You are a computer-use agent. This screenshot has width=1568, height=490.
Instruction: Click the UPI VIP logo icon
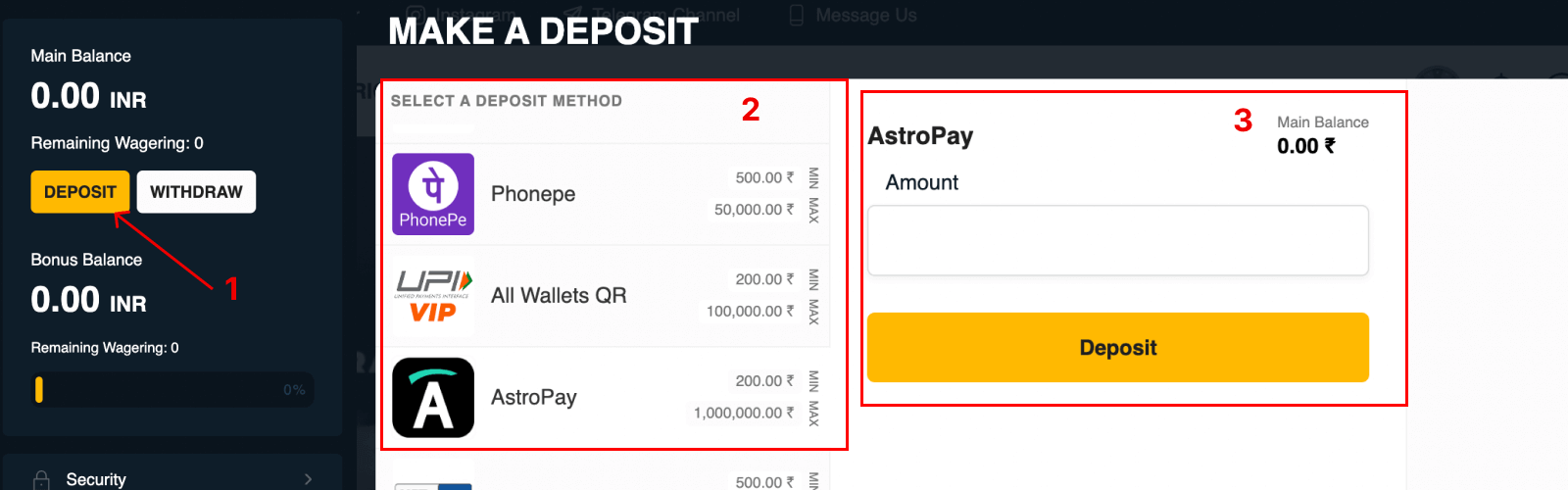(x=433, y=296)
